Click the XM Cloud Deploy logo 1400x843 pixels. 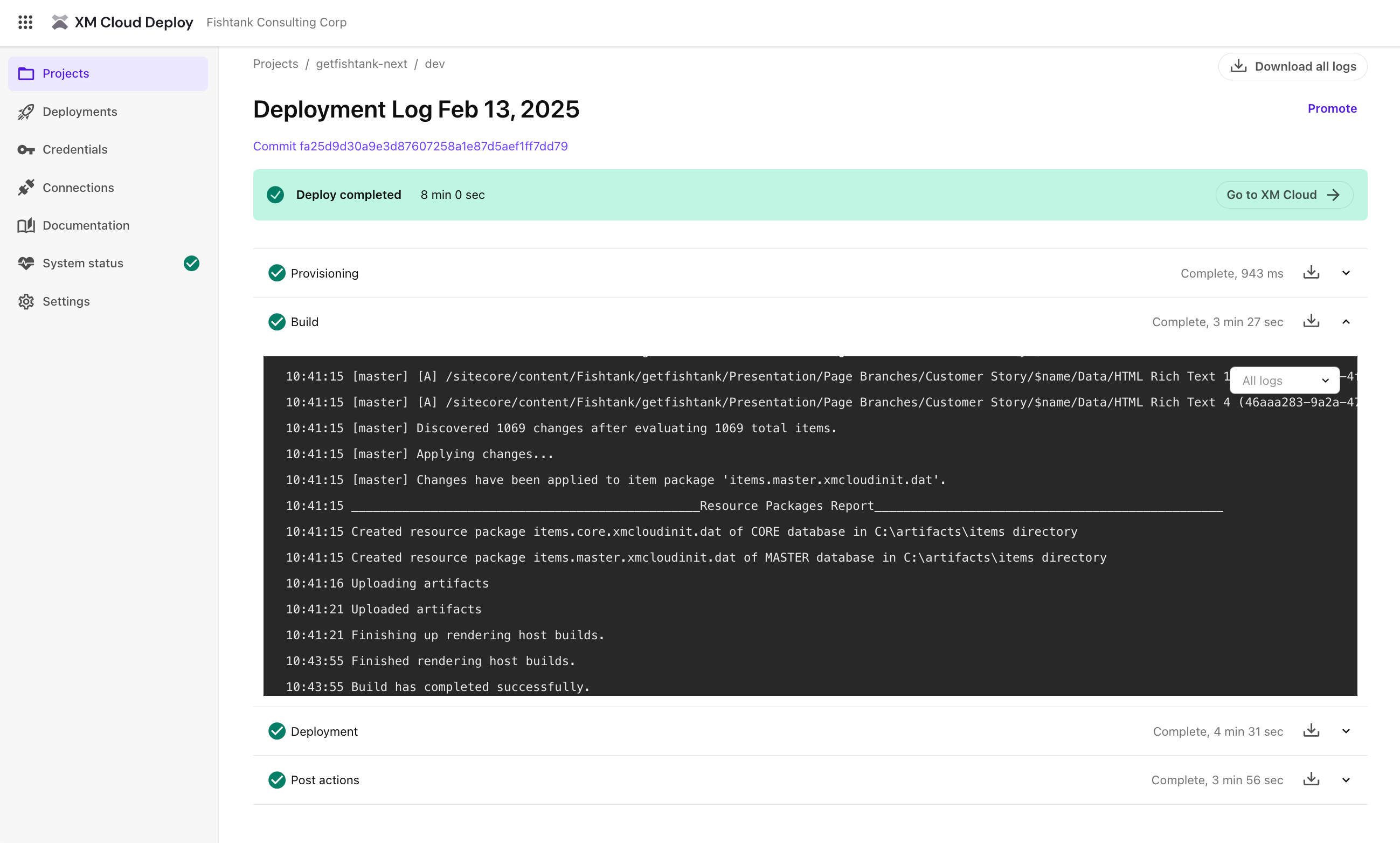(122, 22)
